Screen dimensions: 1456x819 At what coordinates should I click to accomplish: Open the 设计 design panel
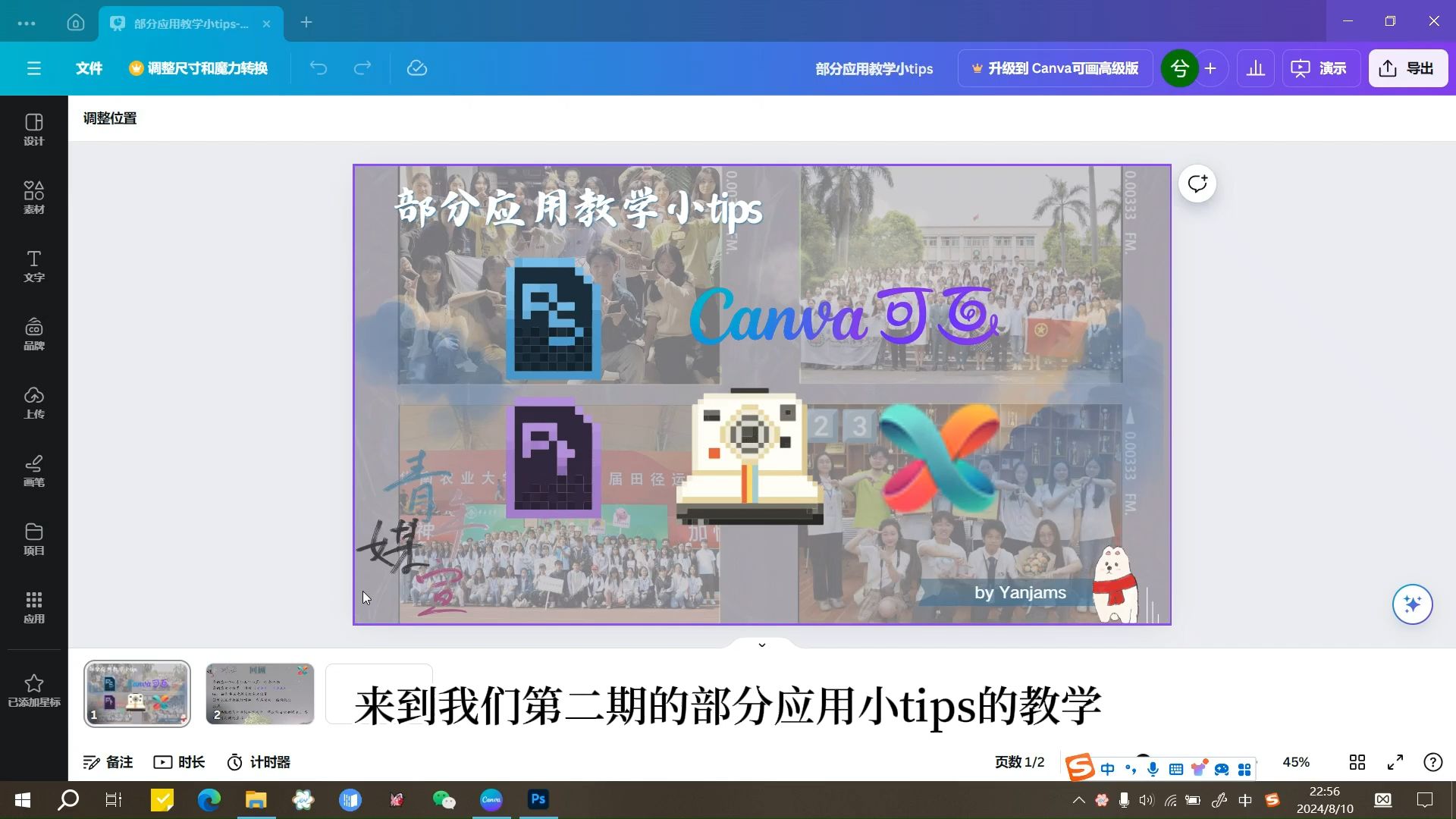33,130
